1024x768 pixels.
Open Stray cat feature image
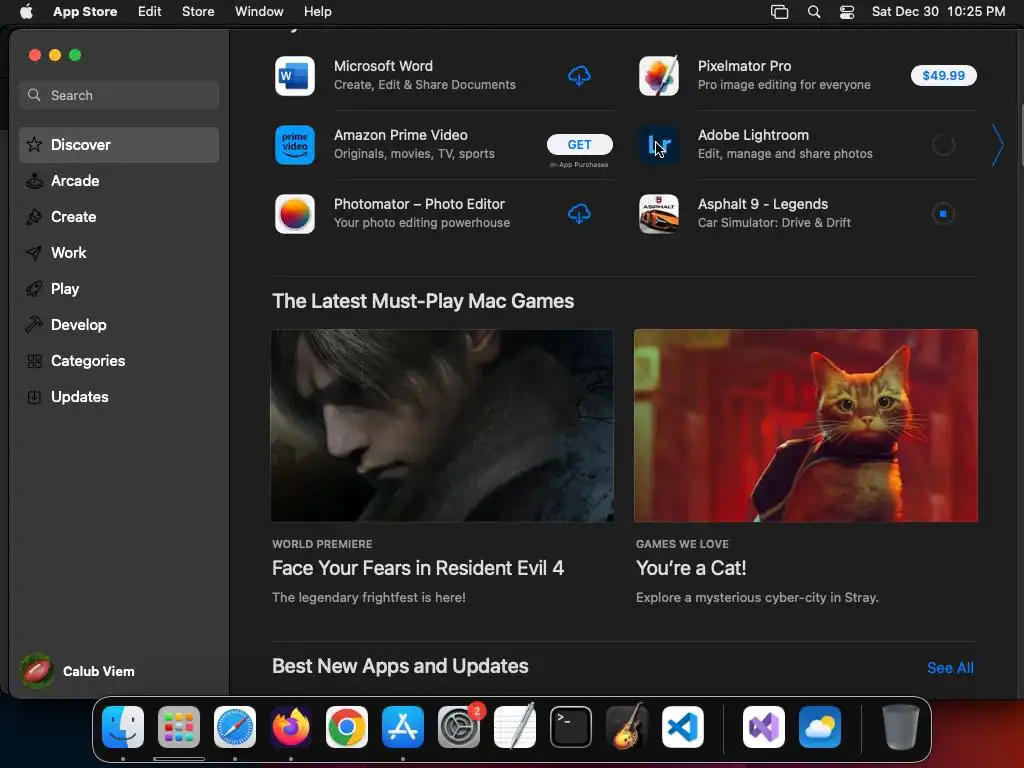click(805, 425)
